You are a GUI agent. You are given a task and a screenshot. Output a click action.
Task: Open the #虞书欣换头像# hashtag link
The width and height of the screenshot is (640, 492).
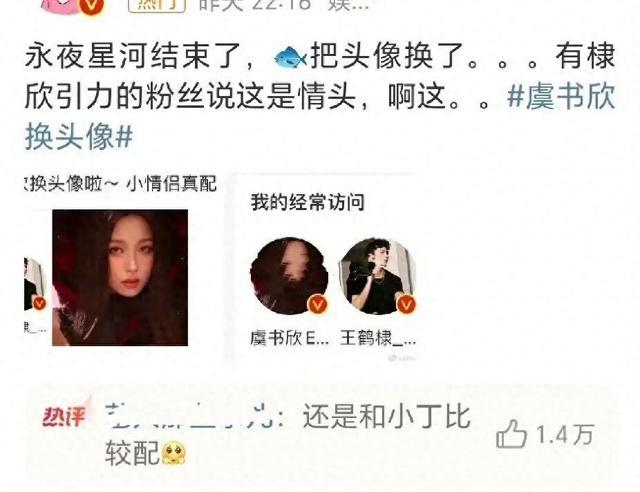pos(320,117)
